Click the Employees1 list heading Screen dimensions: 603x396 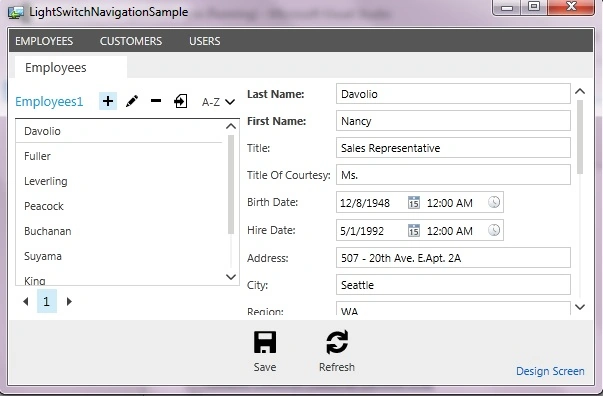(49, 101)
